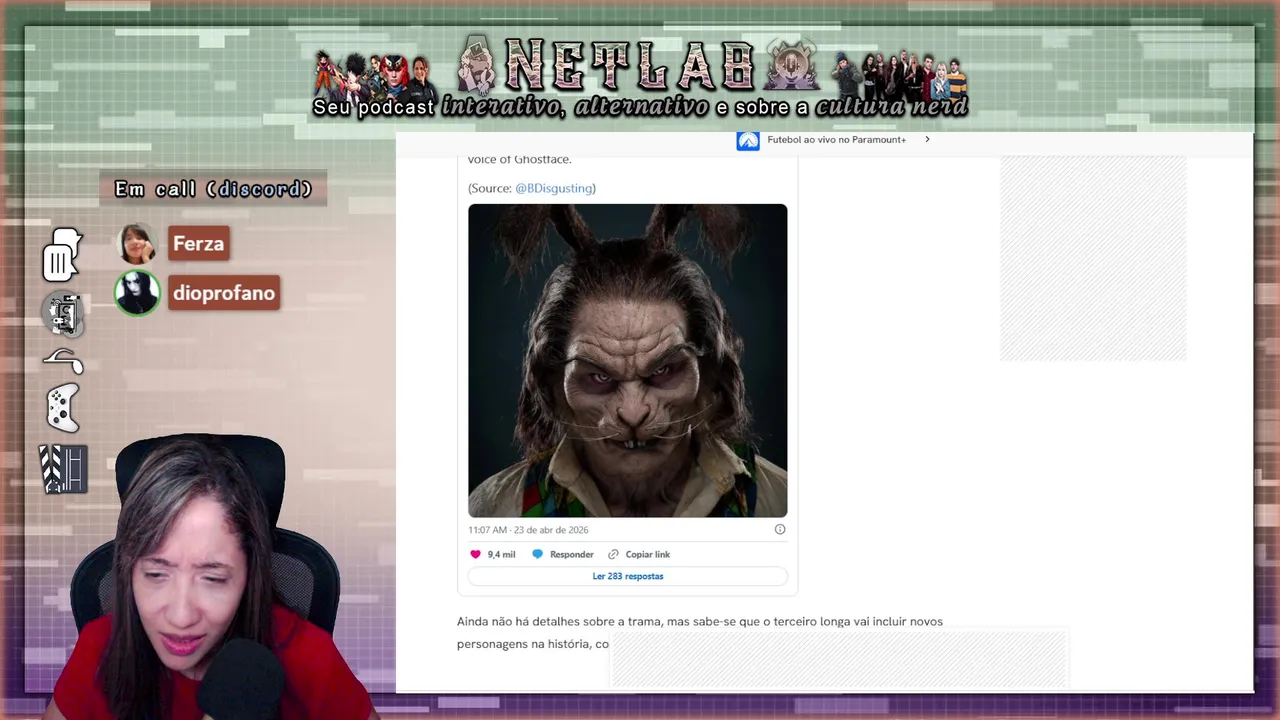The width and height of the screenshot is (1280, 720).
Task: Click the clapperboard film icon
Action: point(63,469)
